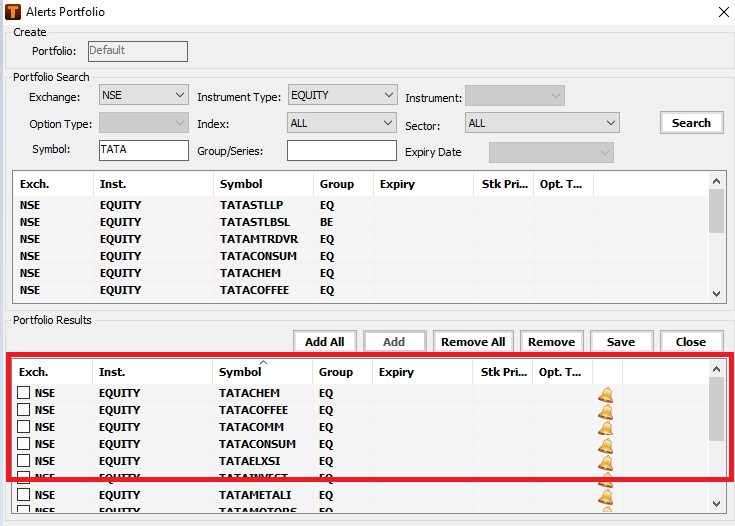
Task: Open the Expiry Date dropdown
Action: click(x=551, y=152)
